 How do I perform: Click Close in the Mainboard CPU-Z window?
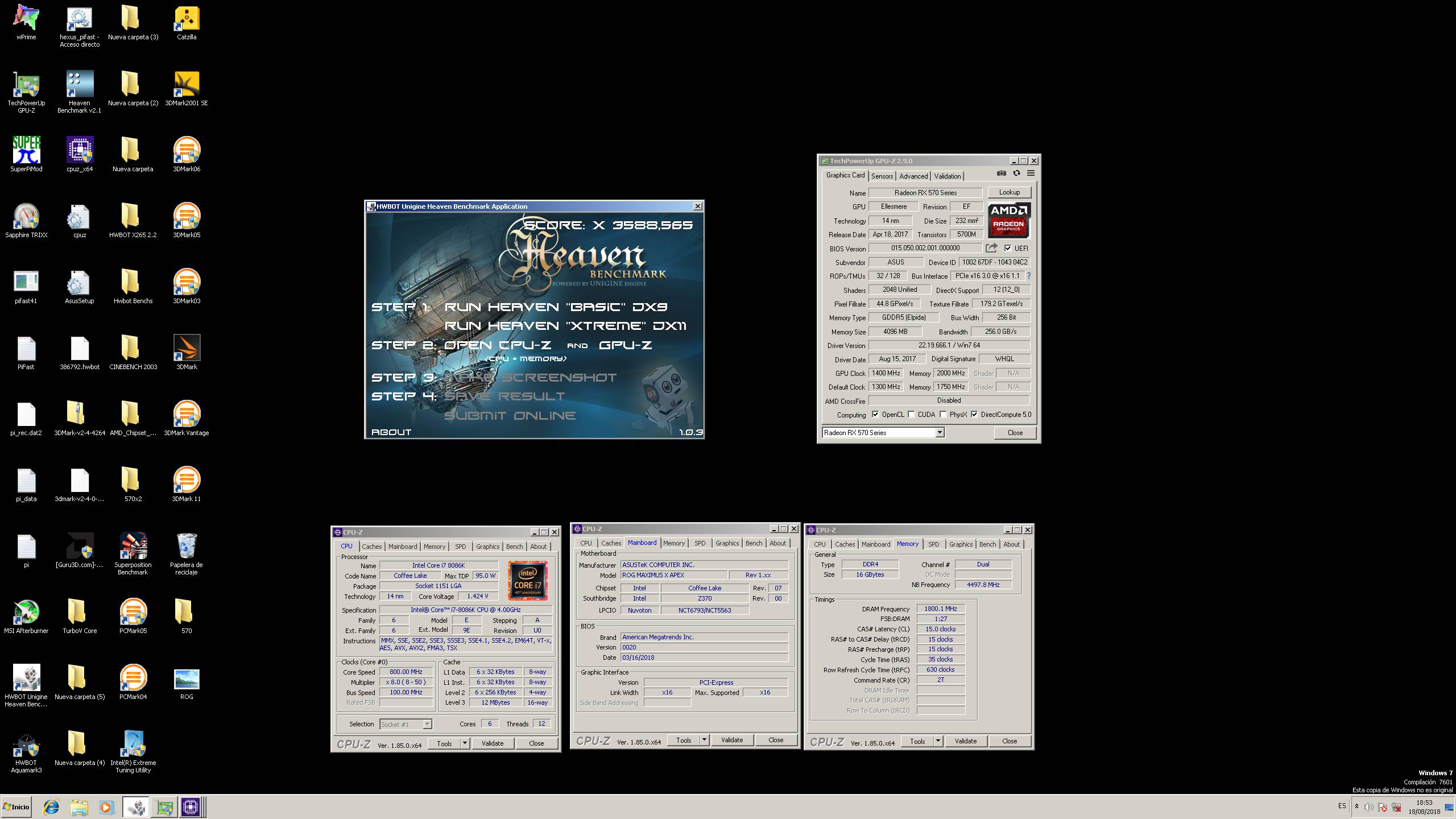coord(776,740)
